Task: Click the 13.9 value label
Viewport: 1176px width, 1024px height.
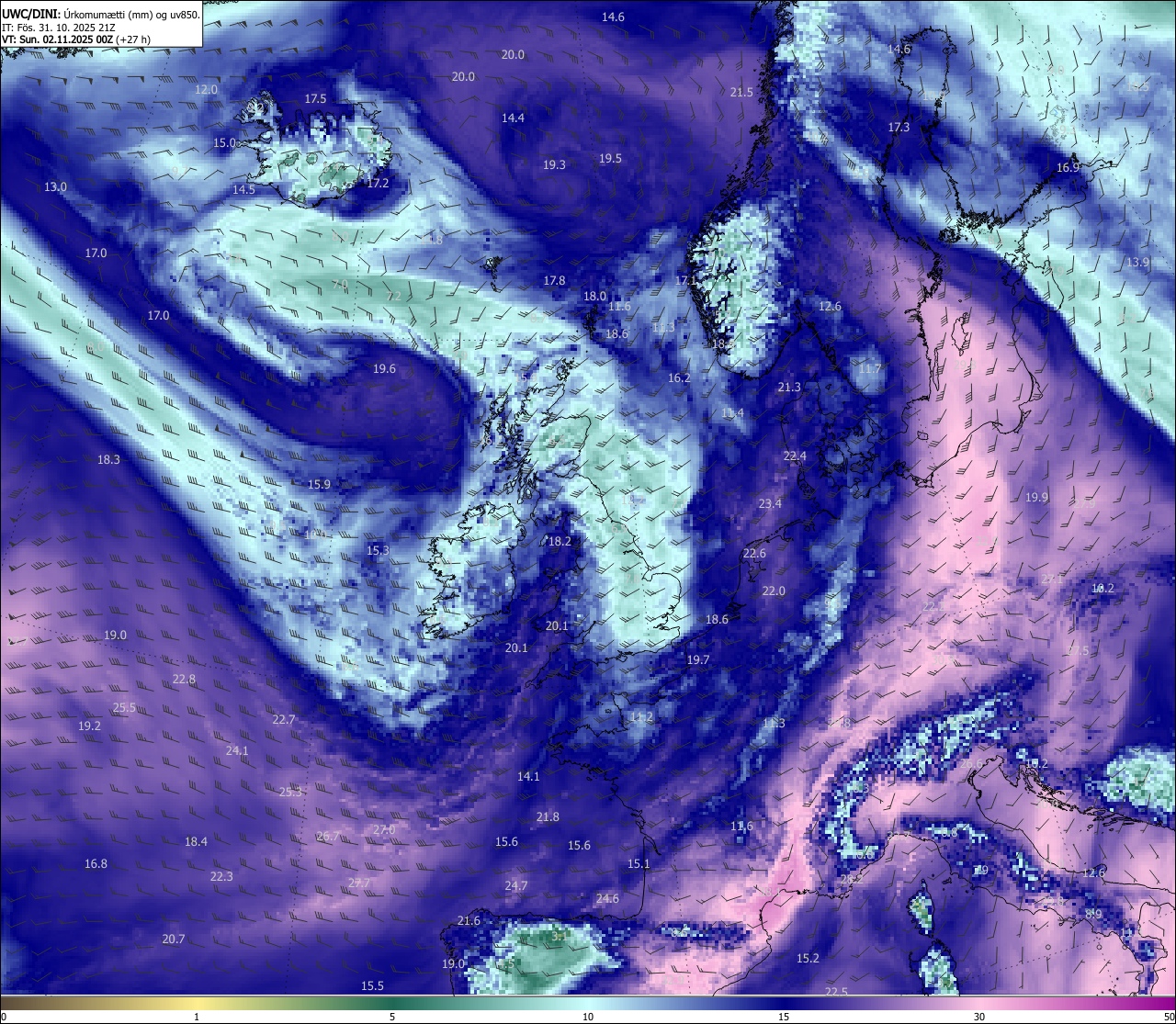Action: [1137, 263]
